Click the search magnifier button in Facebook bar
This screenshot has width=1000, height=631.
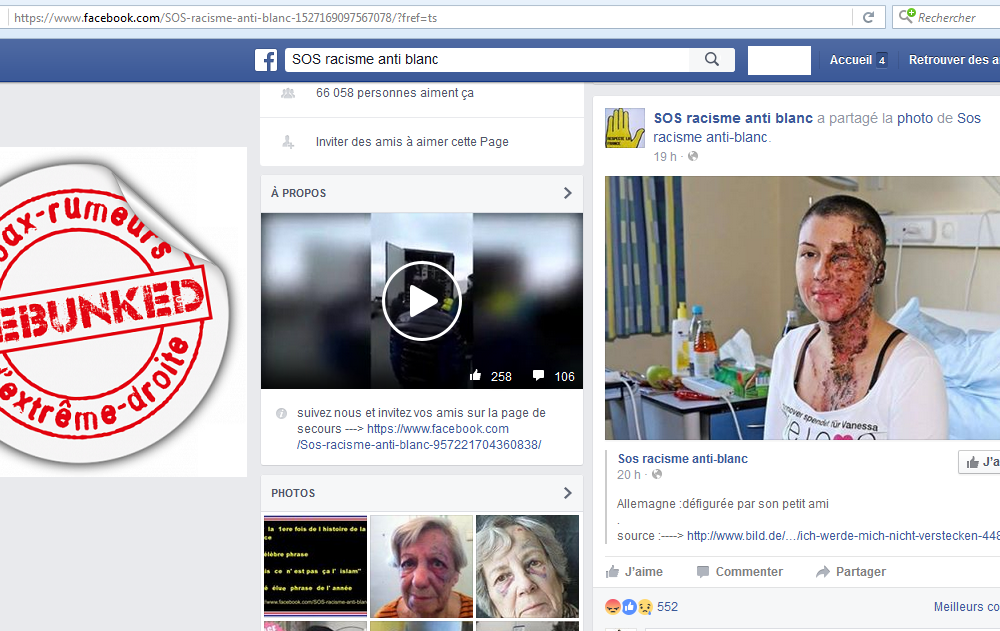point(712,59)
